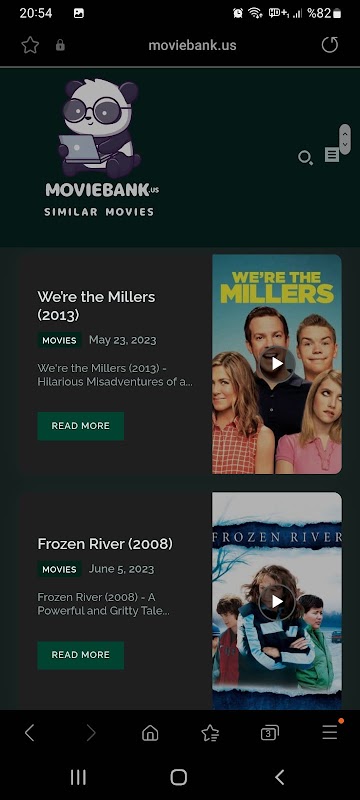
Task: Click the scroll handle with up/down arrows
Action: (345, 139)
